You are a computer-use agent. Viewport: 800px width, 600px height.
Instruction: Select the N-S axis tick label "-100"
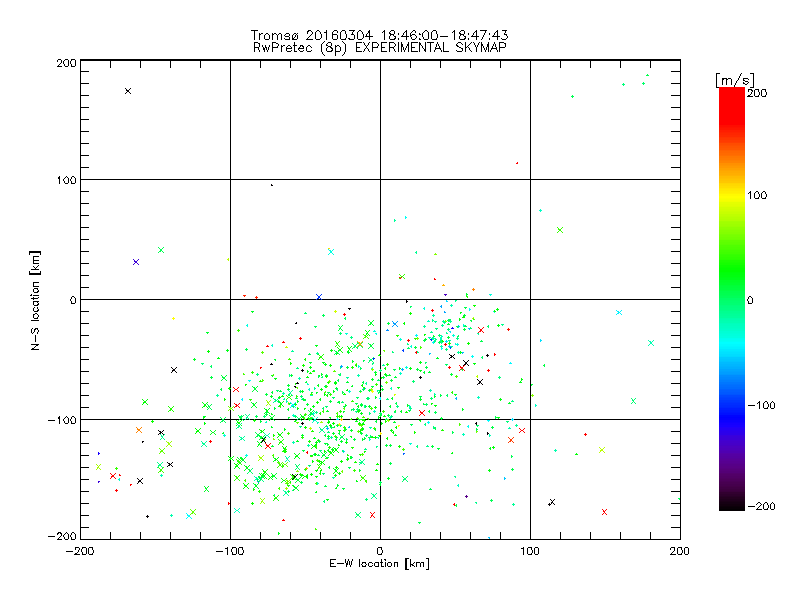62,420
